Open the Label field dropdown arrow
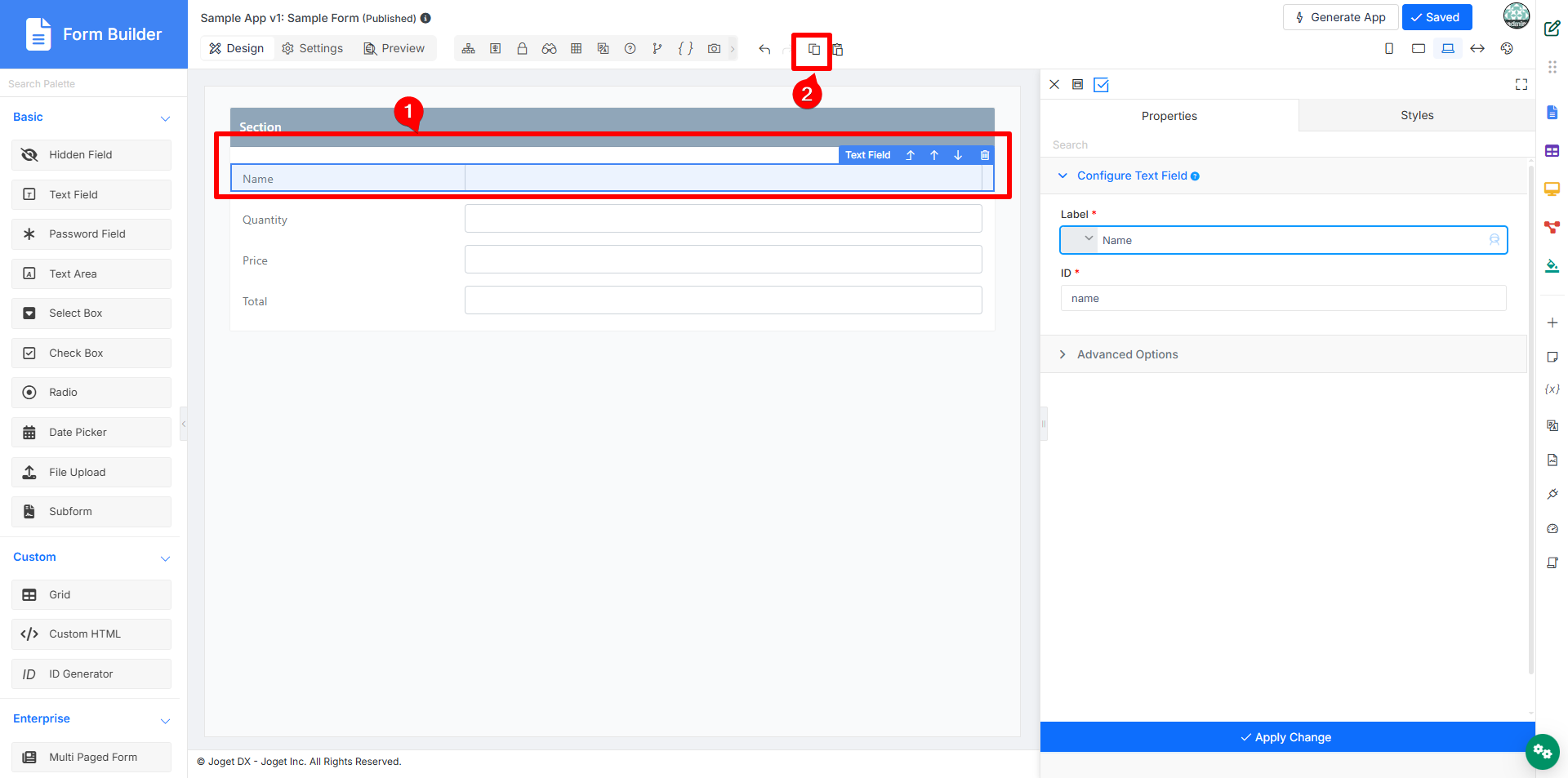Image resolution: width=1568 pixels, height=778 pixels. pyautogui.click(x=1088, y=239)
